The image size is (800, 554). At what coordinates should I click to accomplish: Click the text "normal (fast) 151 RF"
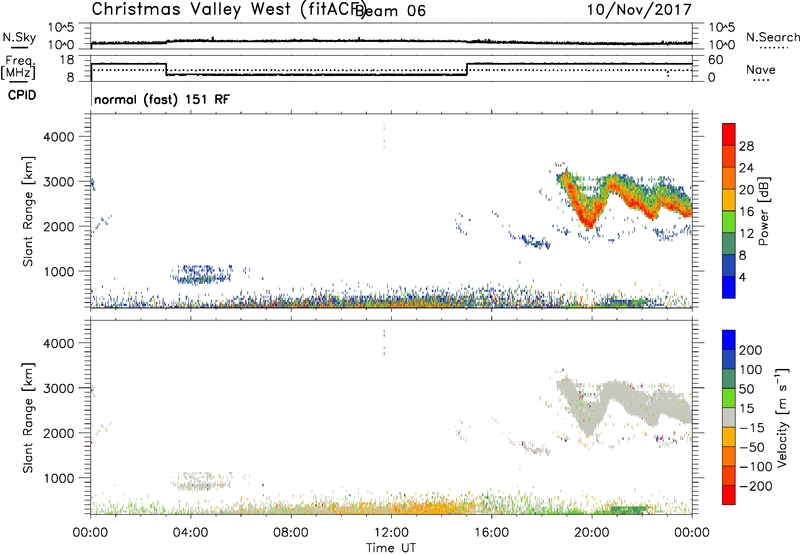click(162, 99)
